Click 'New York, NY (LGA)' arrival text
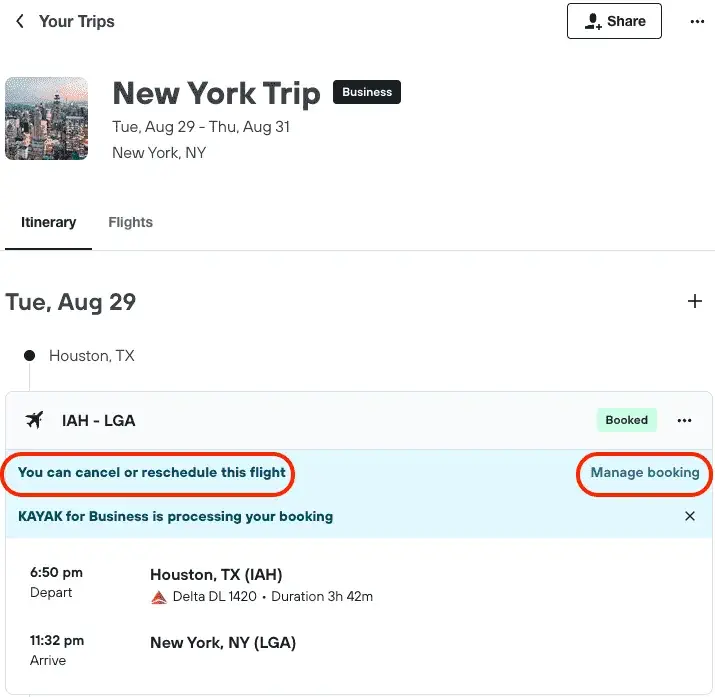 223,643
